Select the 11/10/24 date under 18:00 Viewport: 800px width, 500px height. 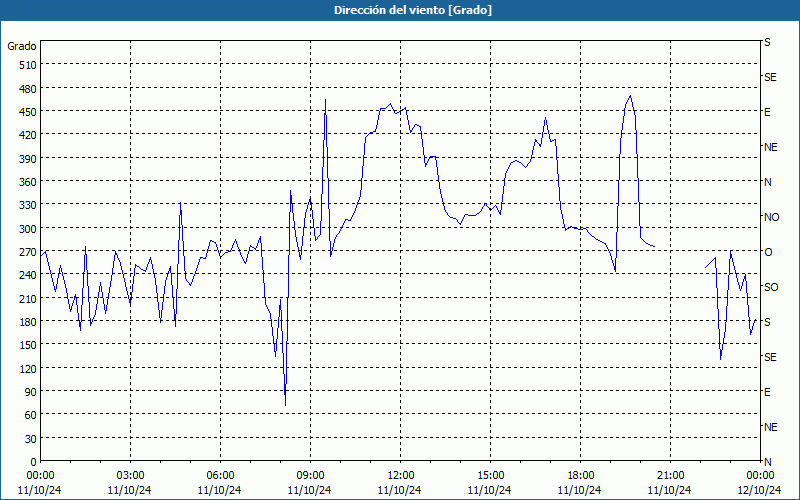pyautogui.click(x=580, y=490)
